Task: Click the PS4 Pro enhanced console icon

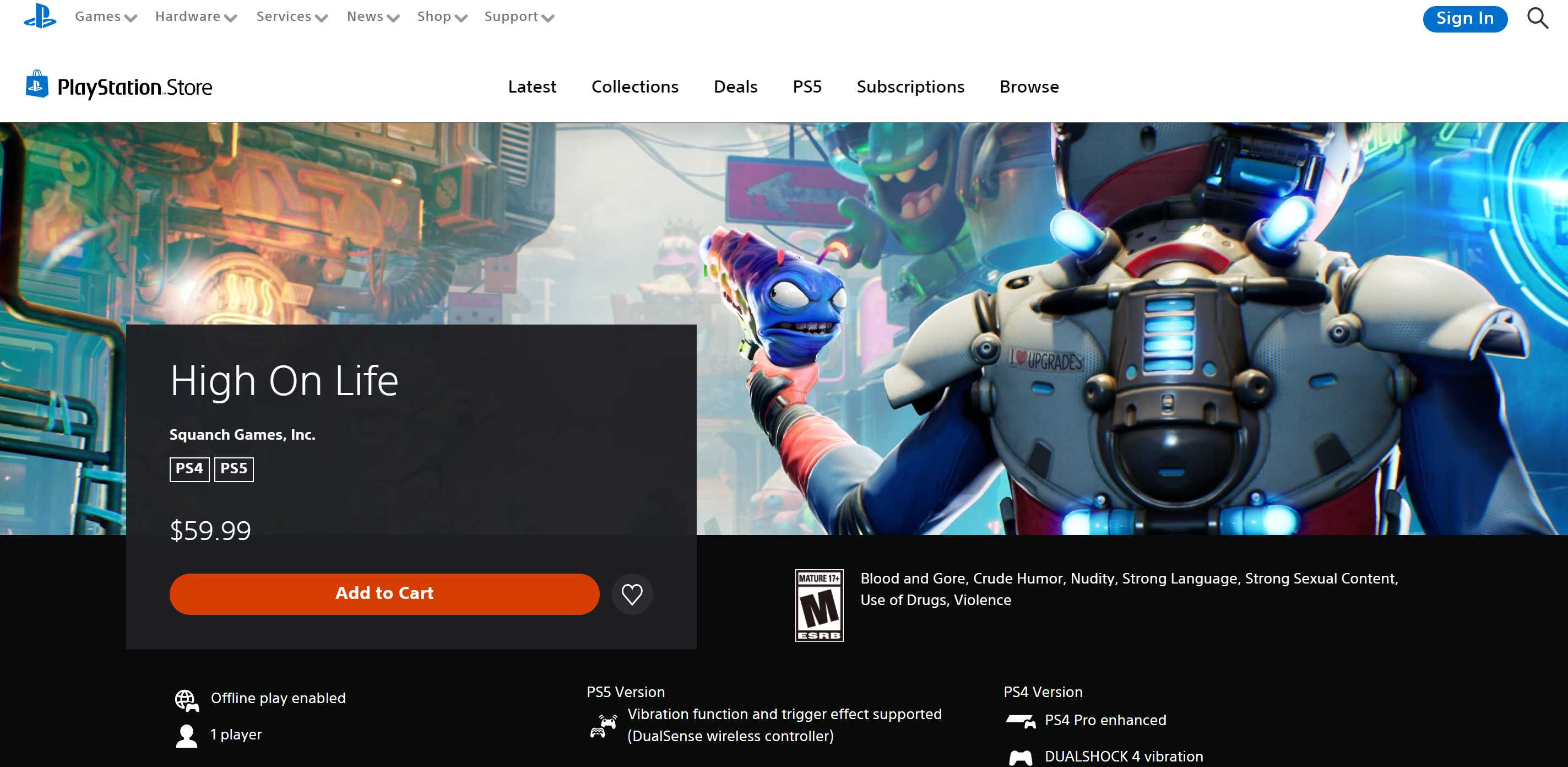Action: point(1020,721)
